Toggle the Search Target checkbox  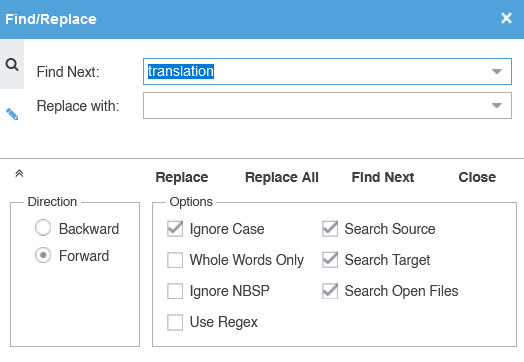pos(330,260)
